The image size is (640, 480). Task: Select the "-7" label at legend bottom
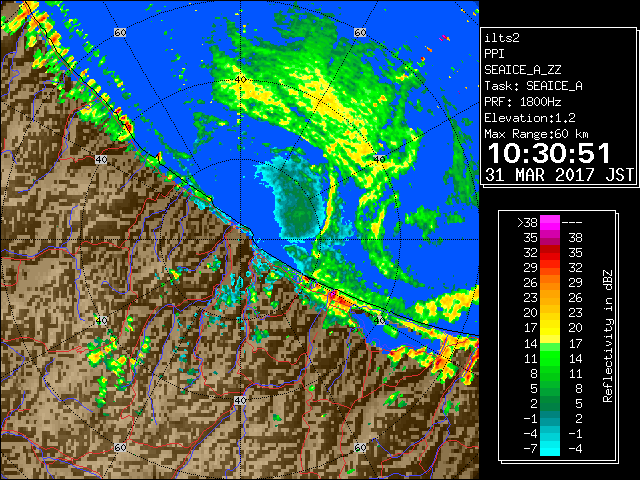pyautogui.click(x=530, y=449)
